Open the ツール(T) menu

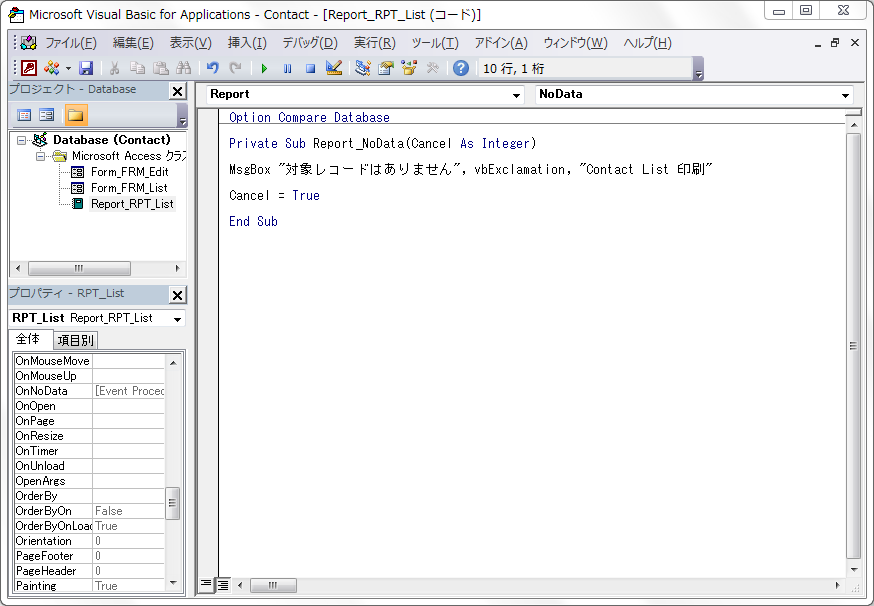point(435,43)
